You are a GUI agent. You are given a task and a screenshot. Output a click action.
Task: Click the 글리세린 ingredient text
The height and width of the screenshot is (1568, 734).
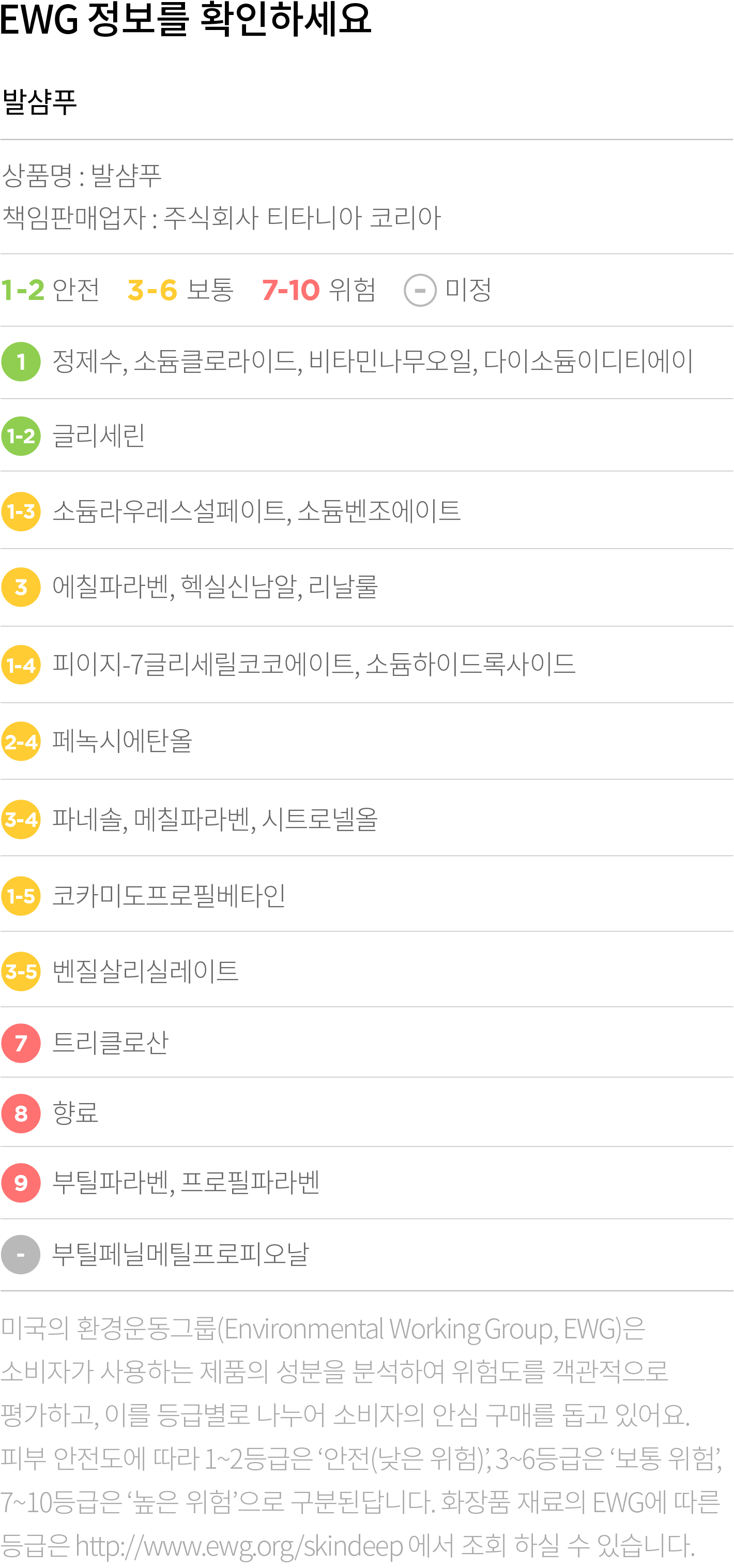coord(99,436)
